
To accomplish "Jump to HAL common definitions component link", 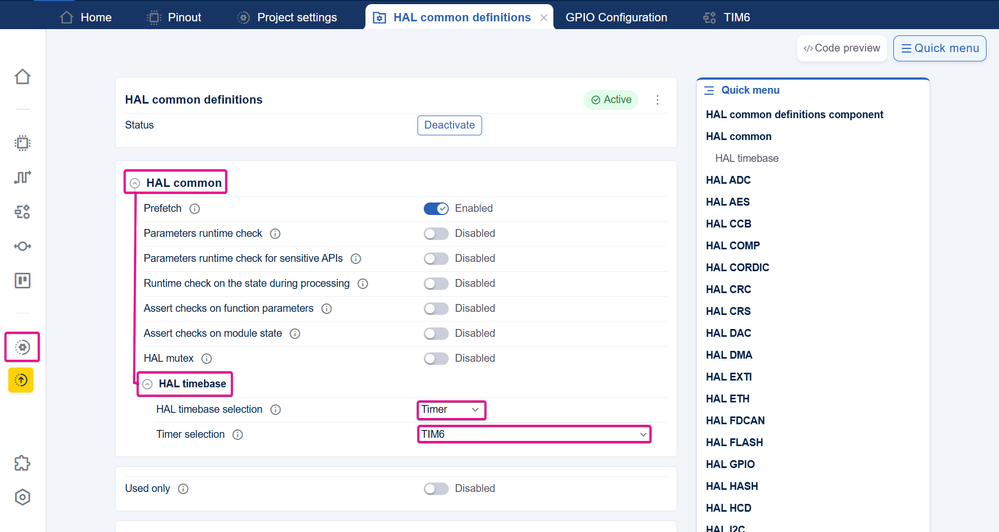I will [794, 115].
